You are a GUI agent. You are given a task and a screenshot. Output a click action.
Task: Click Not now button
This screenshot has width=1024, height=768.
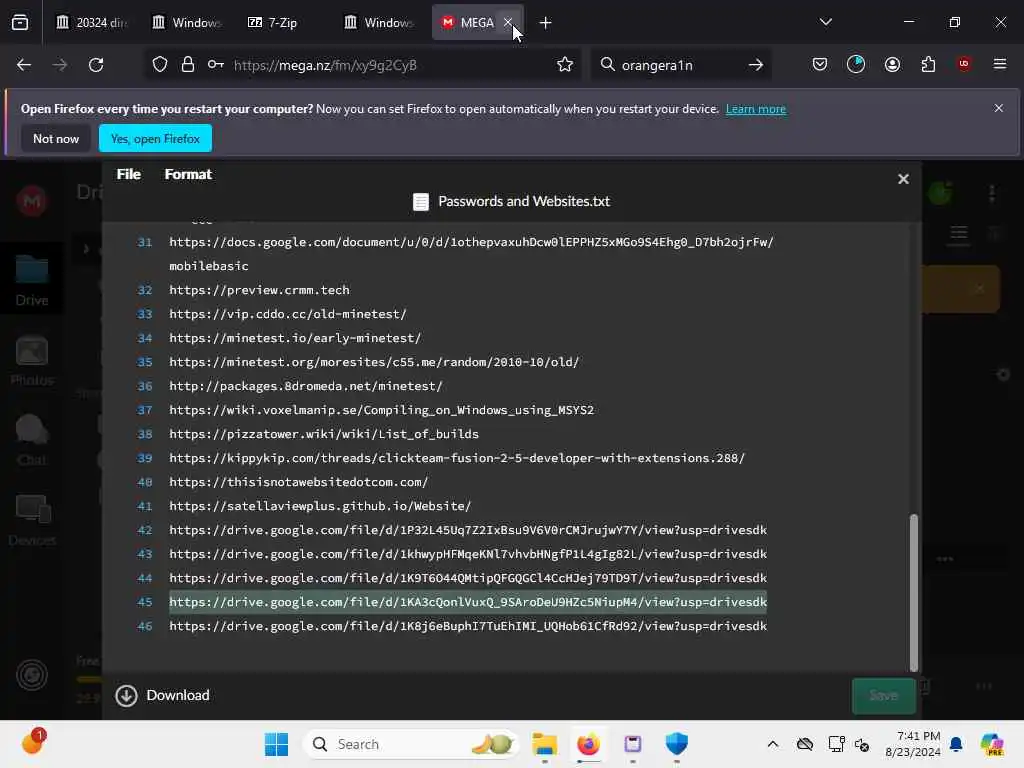[x=56, y=138]
